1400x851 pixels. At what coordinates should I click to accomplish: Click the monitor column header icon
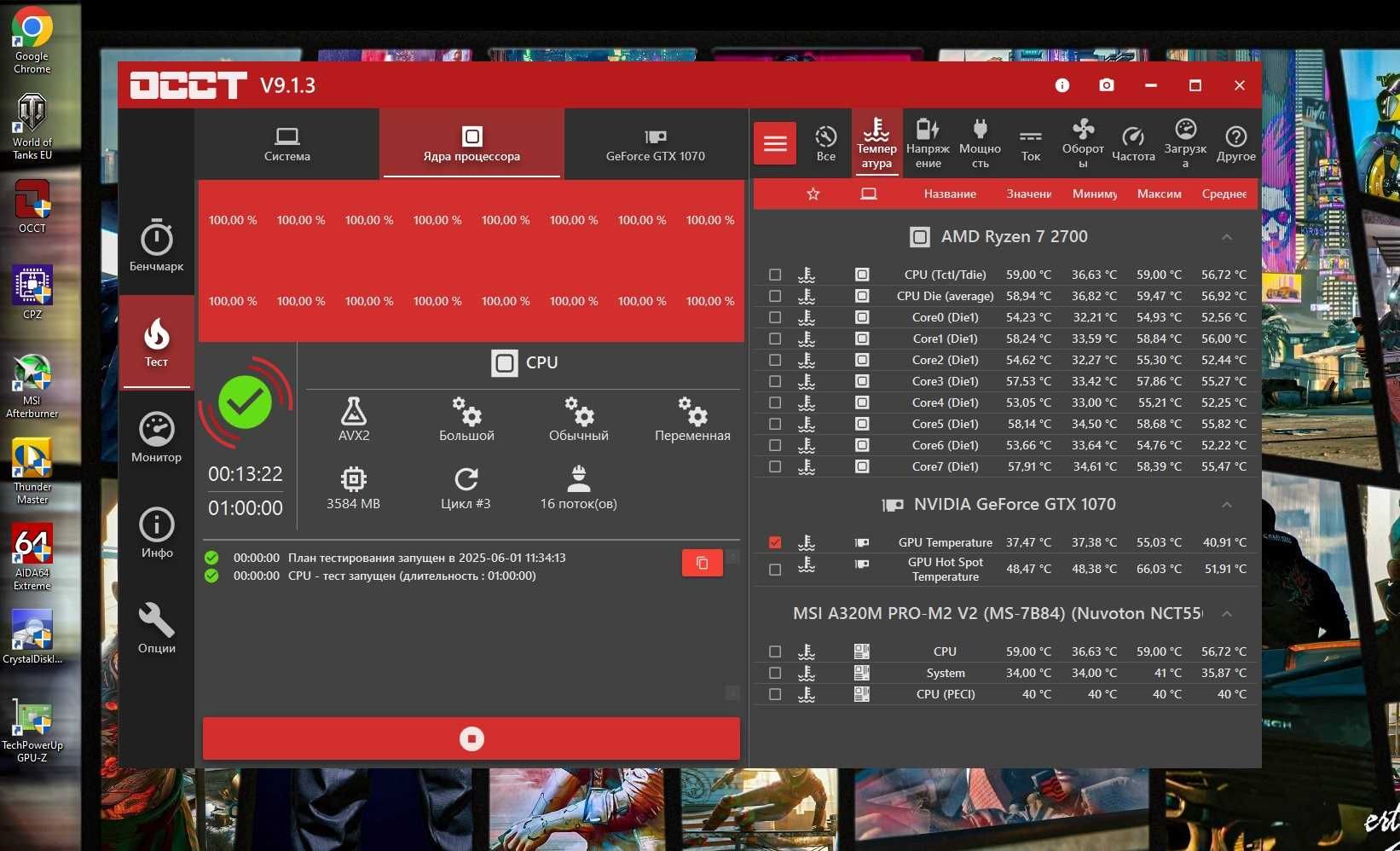[869, 194]
